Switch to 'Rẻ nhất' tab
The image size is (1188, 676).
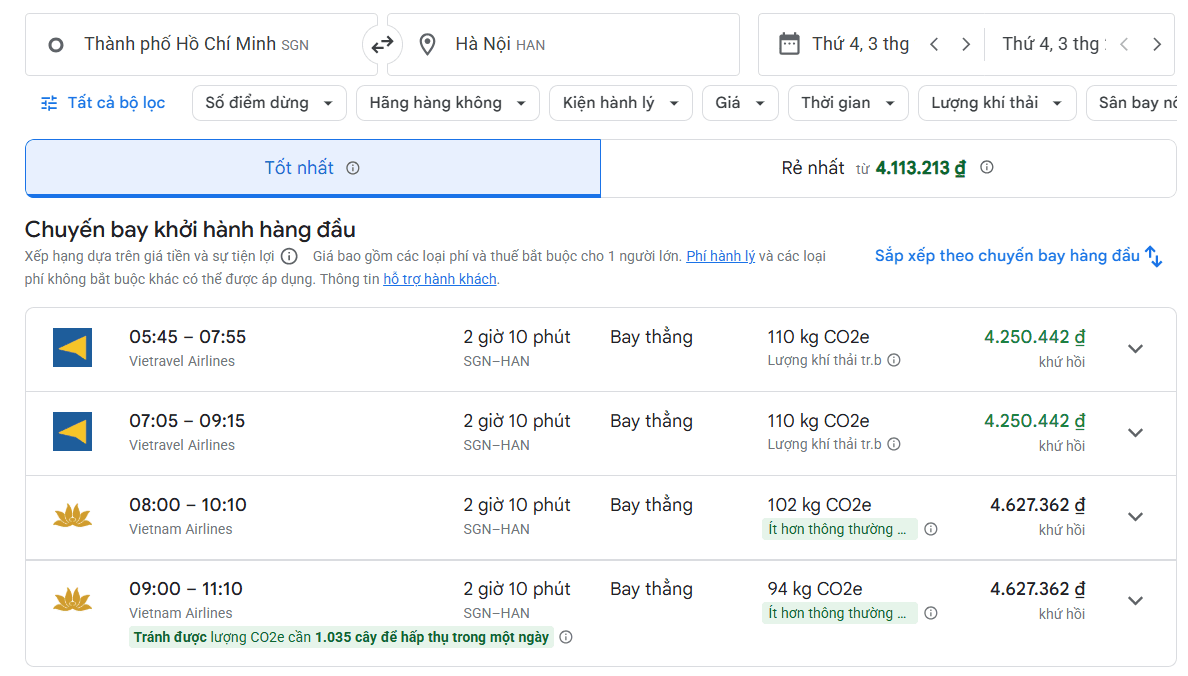click(888, 168)
